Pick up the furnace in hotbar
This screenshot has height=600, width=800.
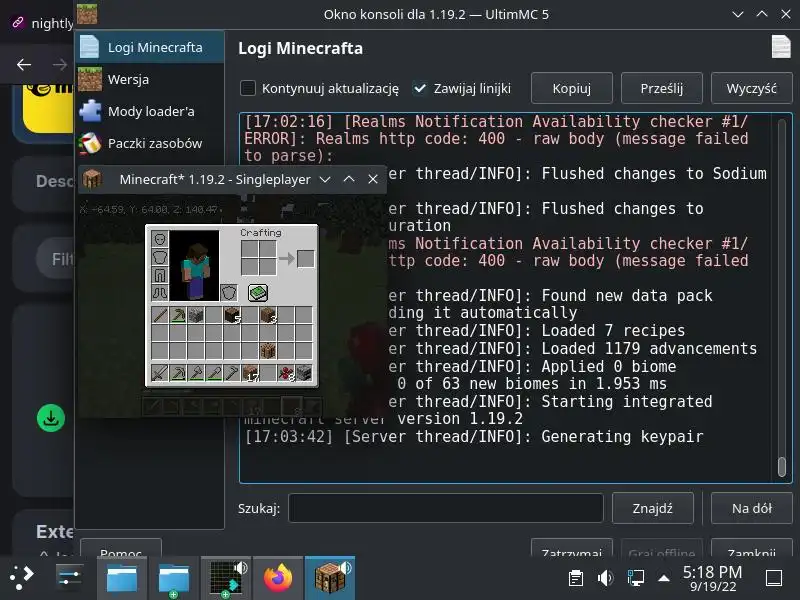pyautogui.click(x=304, y=373)
